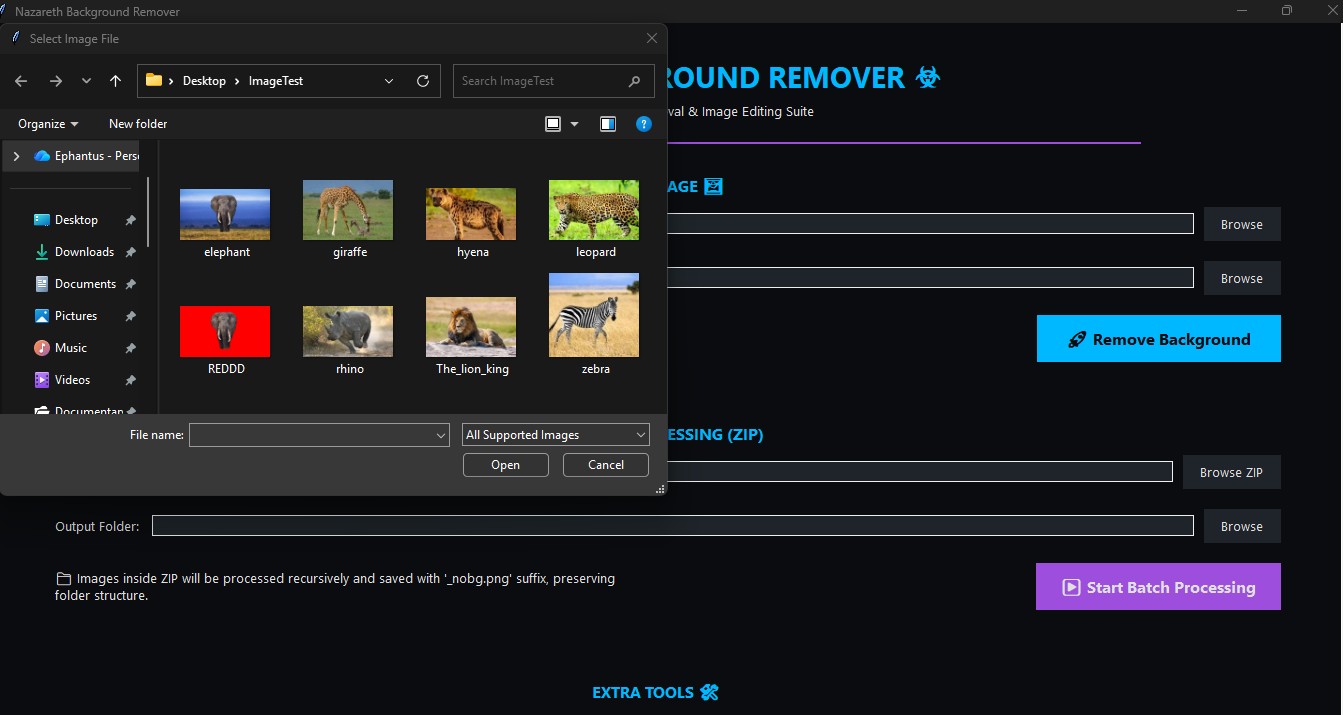The width and height of the screenshot is (1343, 715).
Task: Click the Up one level arrow
Action: pos(116,81)
